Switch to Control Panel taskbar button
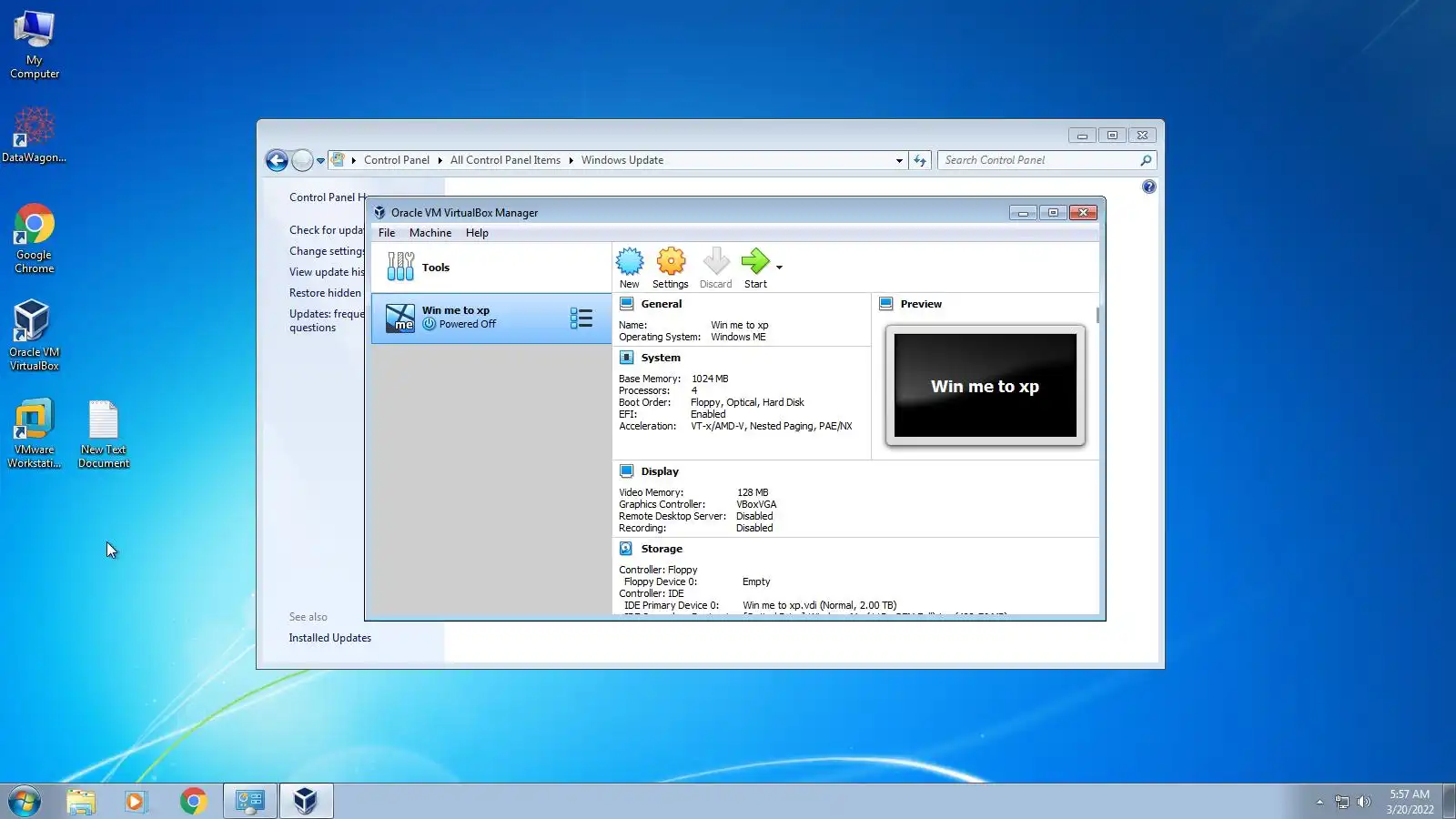This screenshot has height=819, width=1456. point(250,802)
